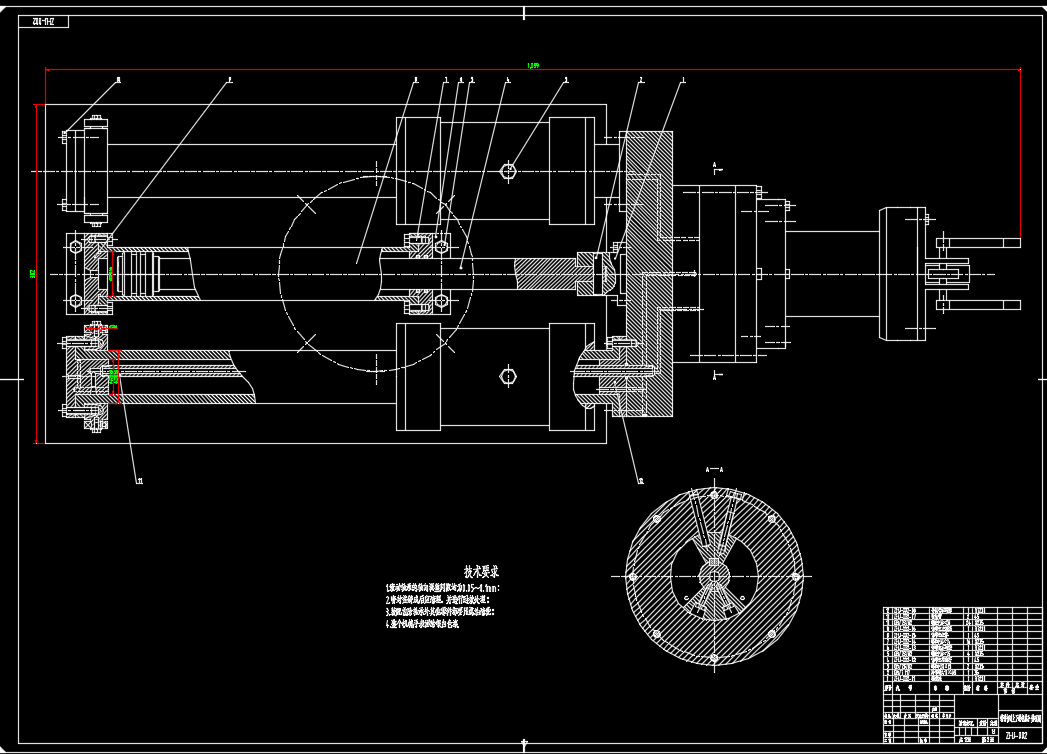The image size is (1047, 754).
Task: Click the upper section marker A near the flange
Action: [x=715, y=163]
